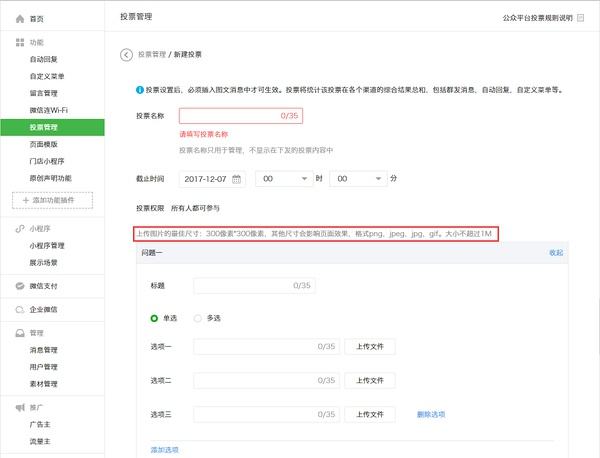Click the 微信支付 icon
Screen dimensions: 600x458
point(20,286)
